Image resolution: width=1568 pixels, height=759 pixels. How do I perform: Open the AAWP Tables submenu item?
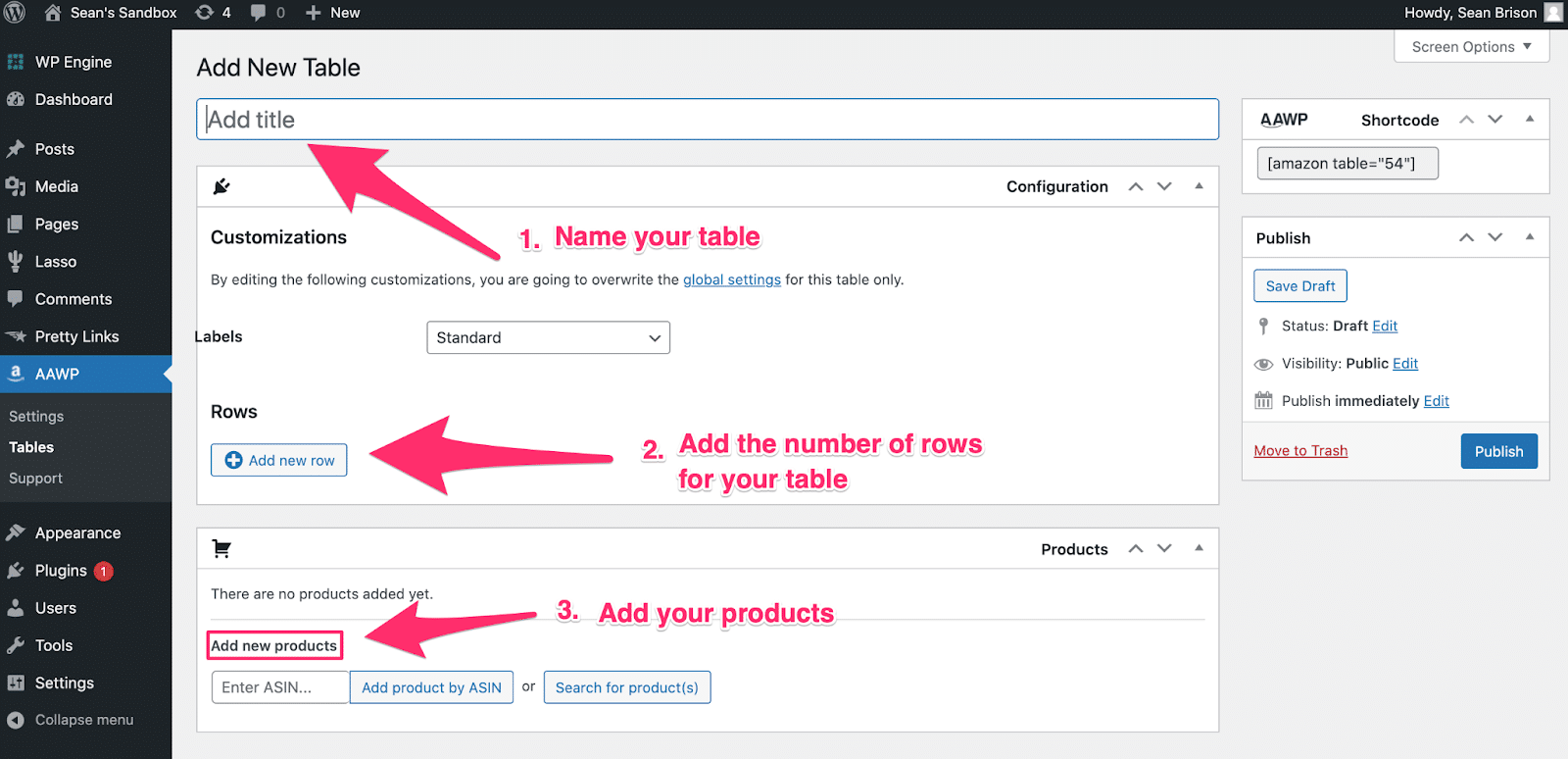[31, 447]
